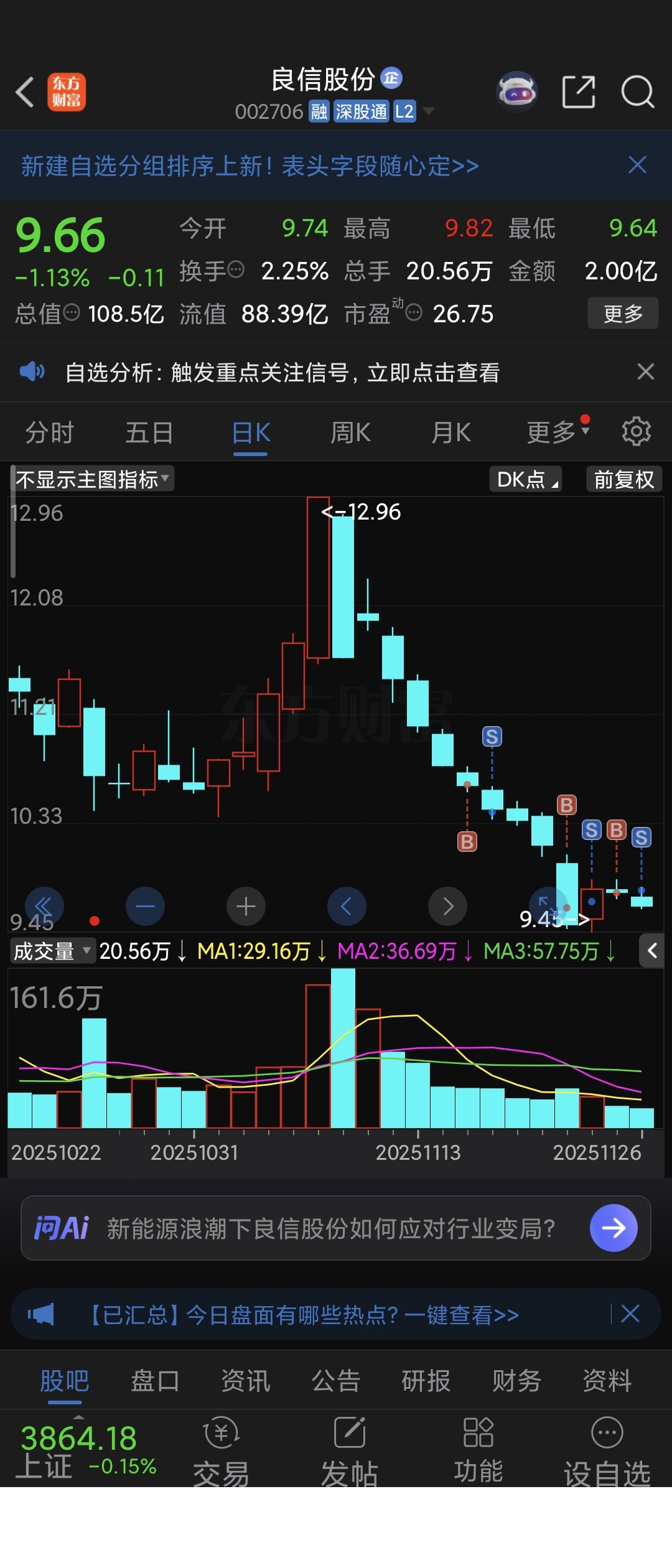The image size is (672, 1568).
Task: Open 自选分析 signal message
Action: click(x=282, y=372)
